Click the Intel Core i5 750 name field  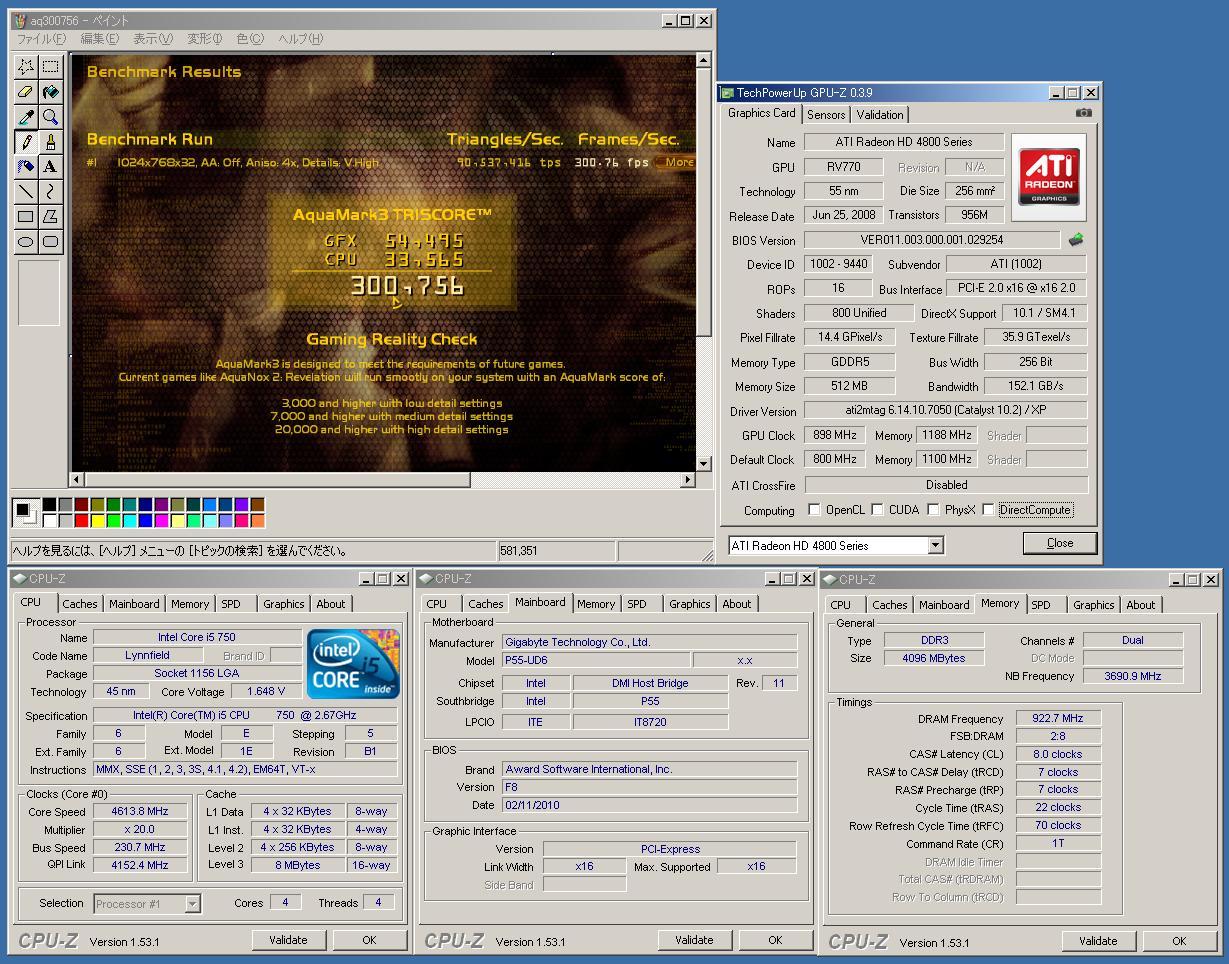pos(197,637)
